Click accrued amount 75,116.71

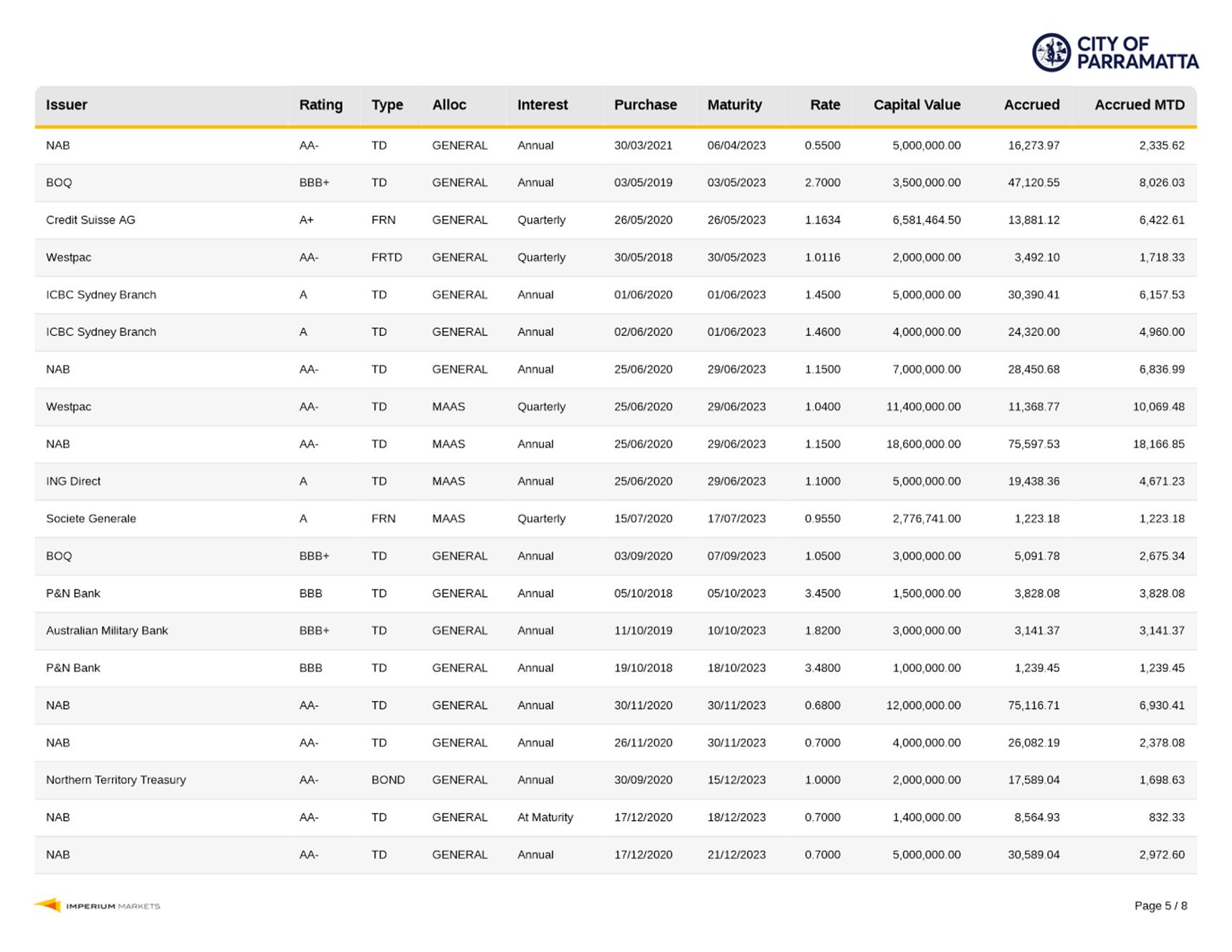coord(1033,706)
